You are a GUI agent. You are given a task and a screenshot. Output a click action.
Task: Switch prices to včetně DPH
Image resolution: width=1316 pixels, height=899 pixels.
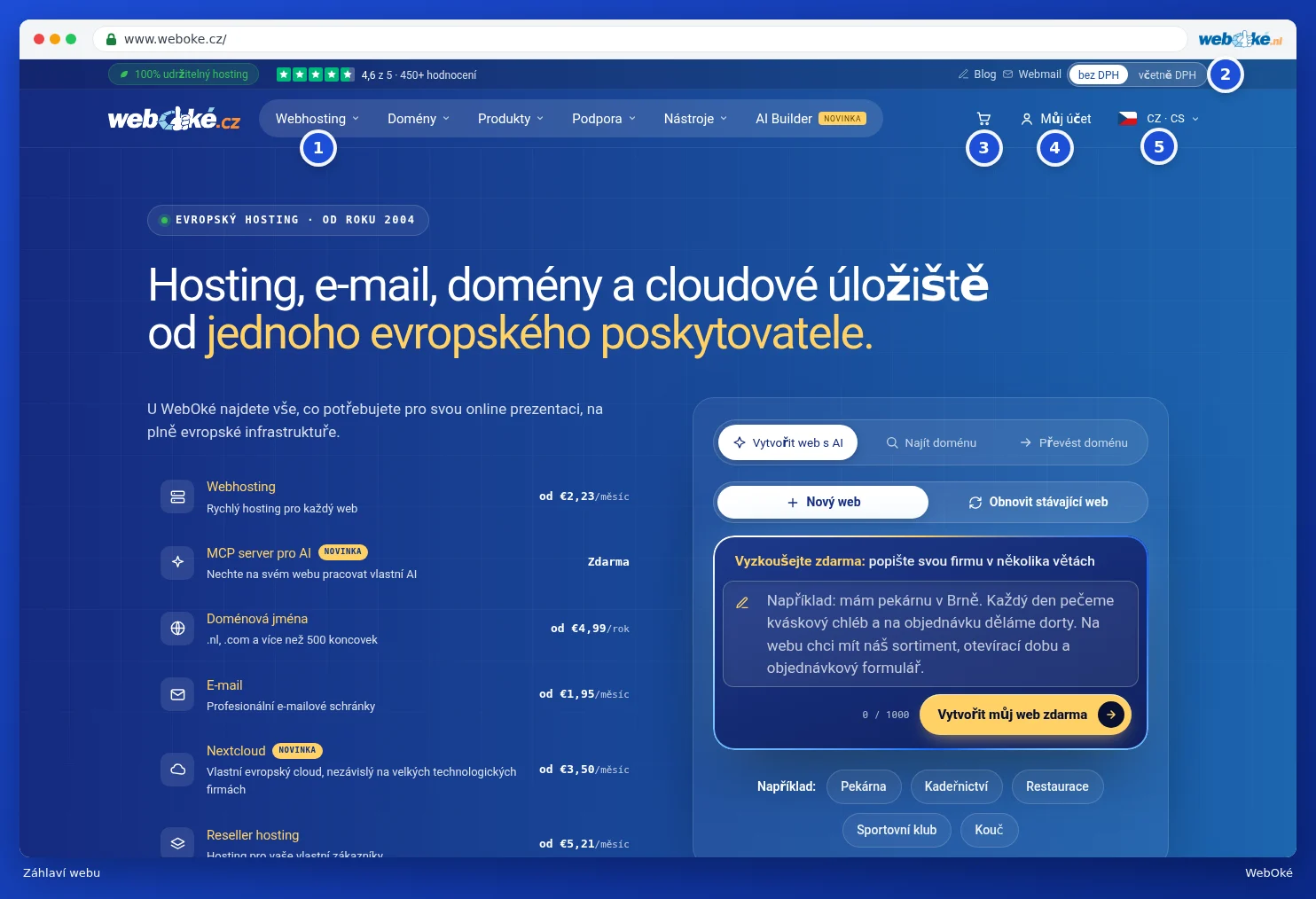1167,74
